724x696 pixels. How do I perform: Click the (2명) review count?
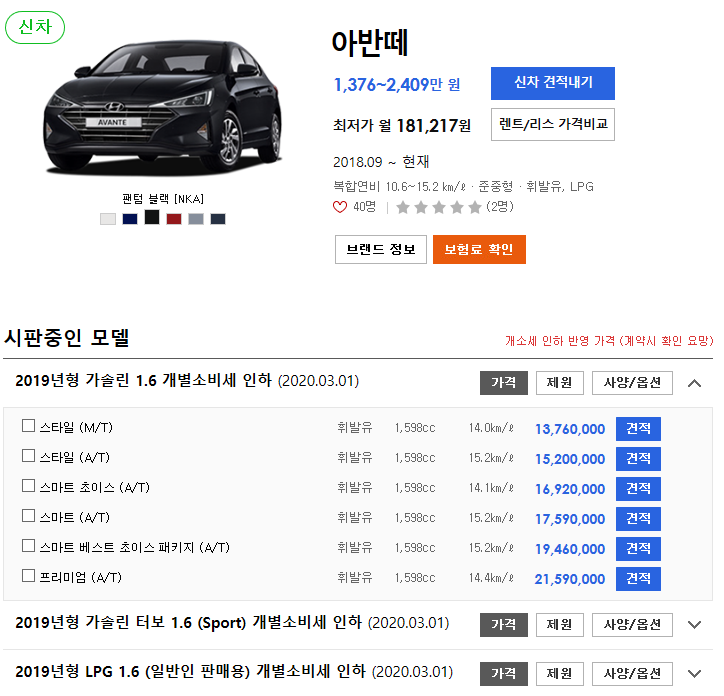(500, 206)
